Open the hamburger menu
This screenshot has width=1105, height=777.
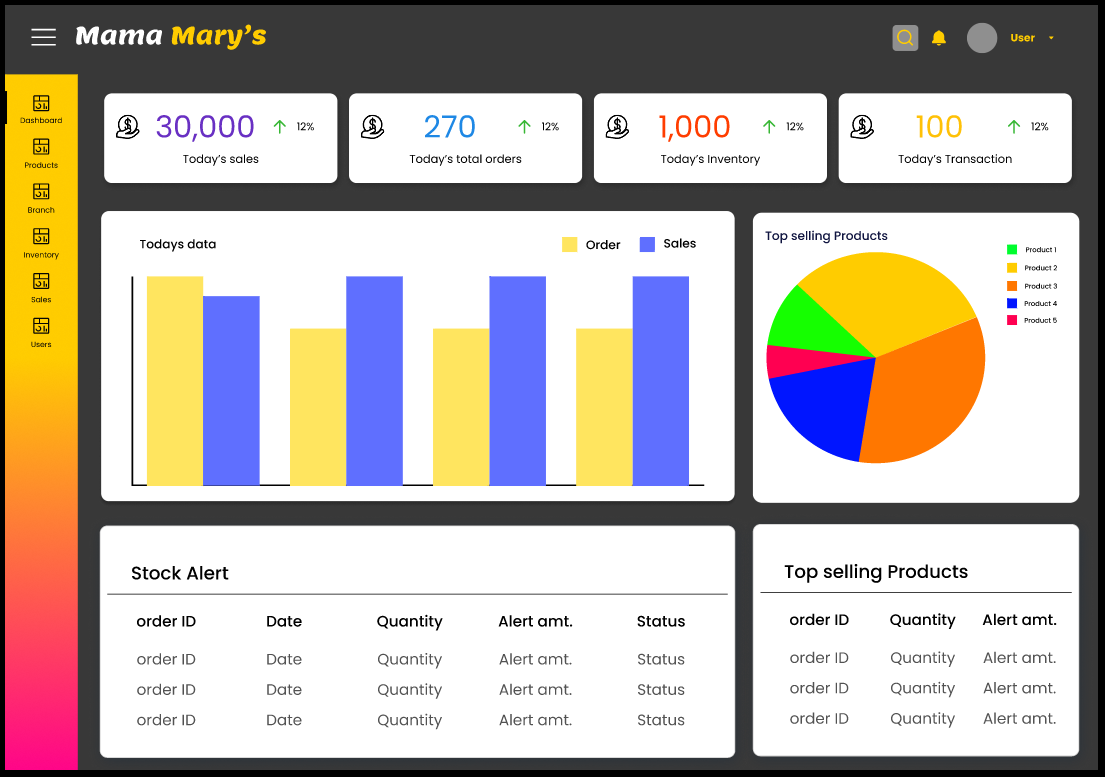[x=43, y=38]
